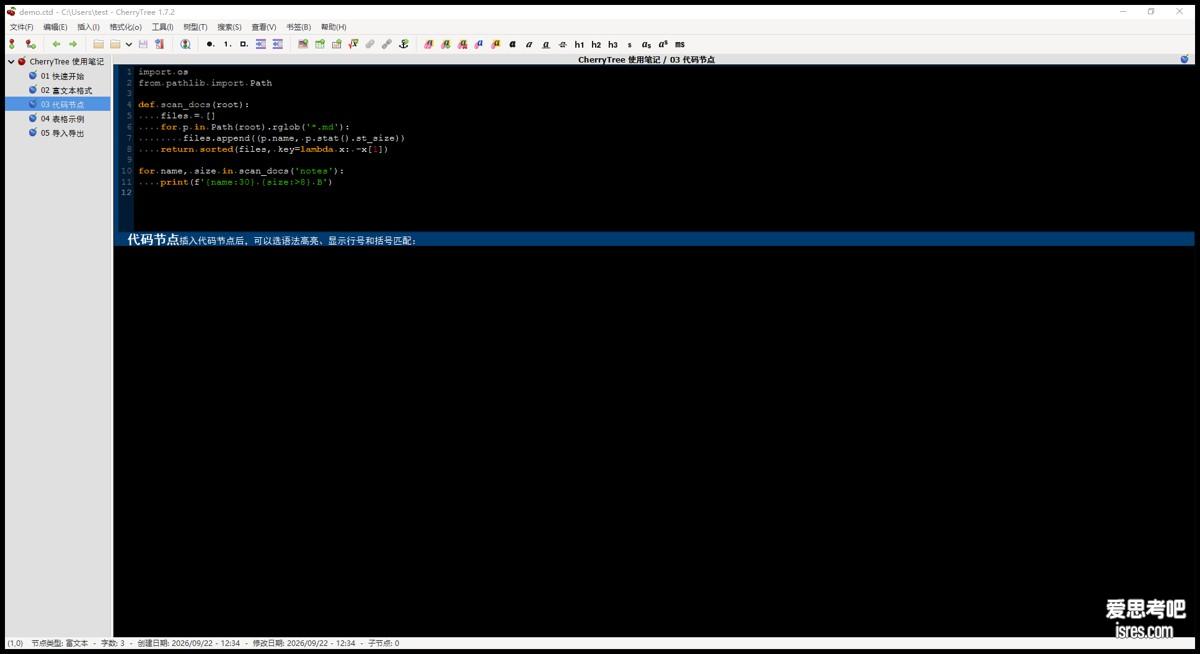
Task: Add a new node using the toolbar icon
Action: [x=12, y=44]
